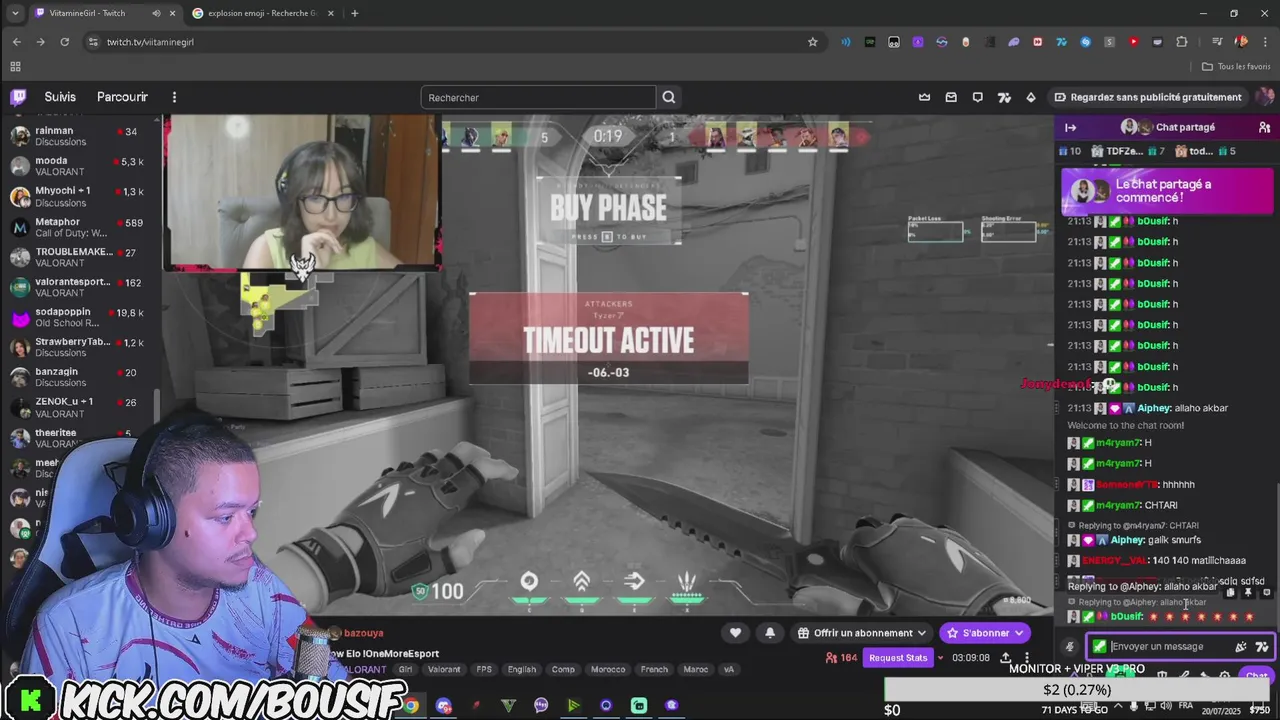Viewport: 1280px width, 720px height.
Task: Bookmark this page with the star icon
Action: pyautogui.click(x=813, y=42)
